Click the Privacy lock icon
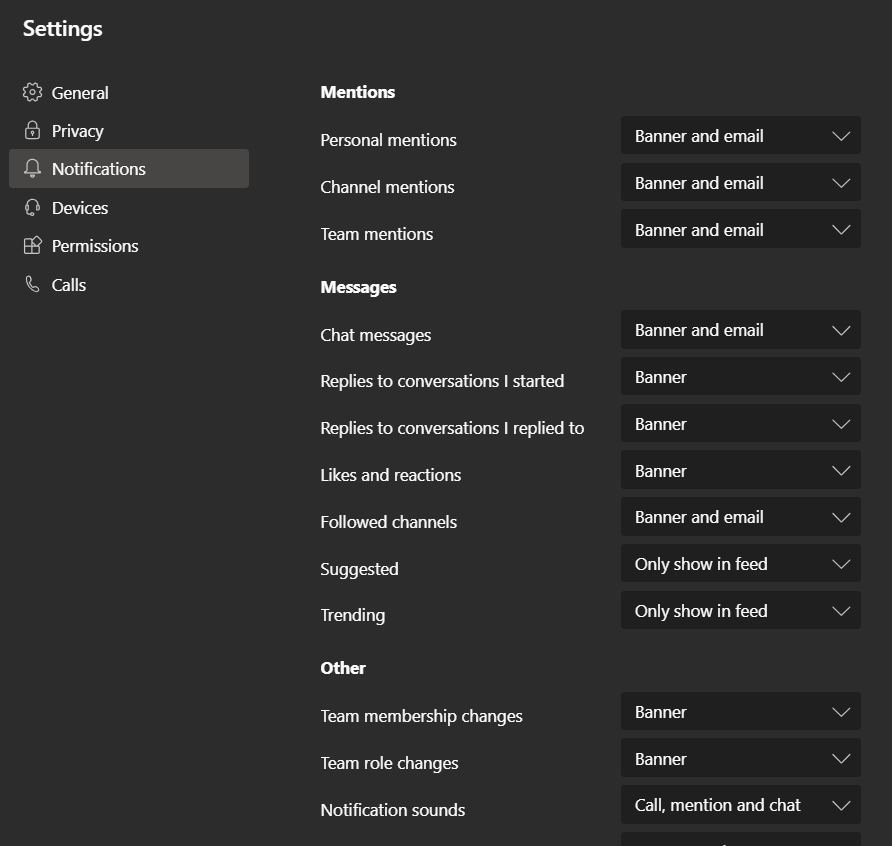 (x=32, y=131)
